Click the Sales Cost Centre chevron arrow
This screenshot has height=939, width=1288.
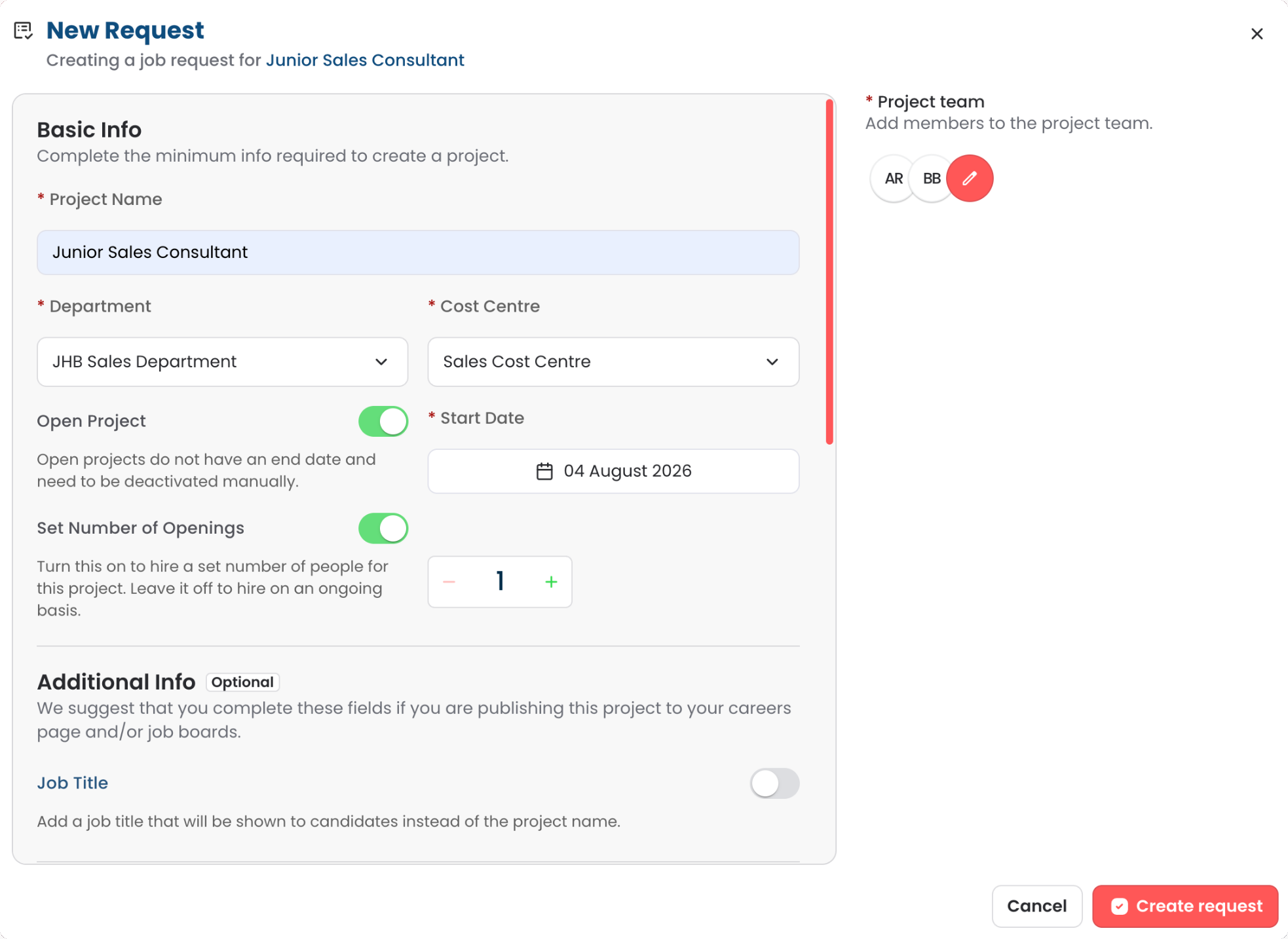(772, 362)
